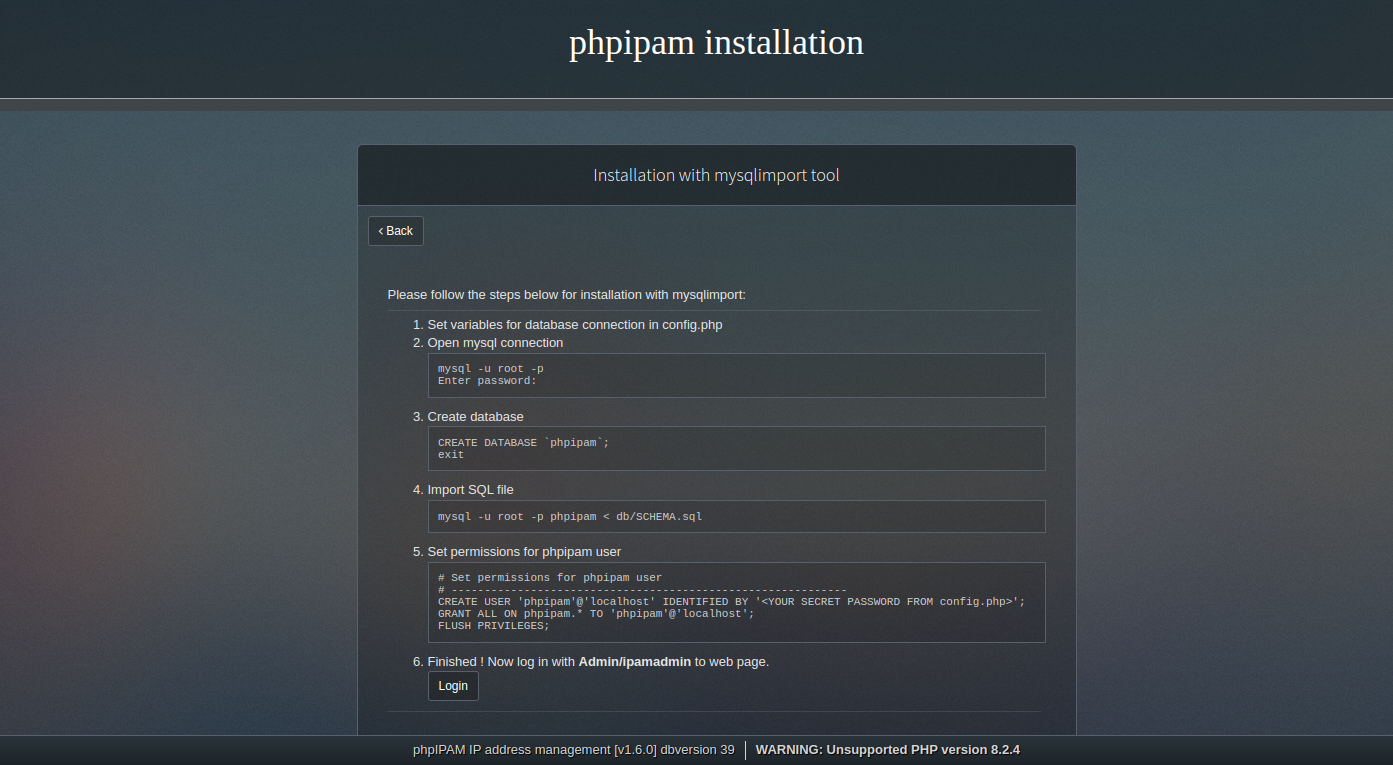Click the GRANT ALL ON phpipam.* line
1393x765 pixels.
(x=596, y=614)
